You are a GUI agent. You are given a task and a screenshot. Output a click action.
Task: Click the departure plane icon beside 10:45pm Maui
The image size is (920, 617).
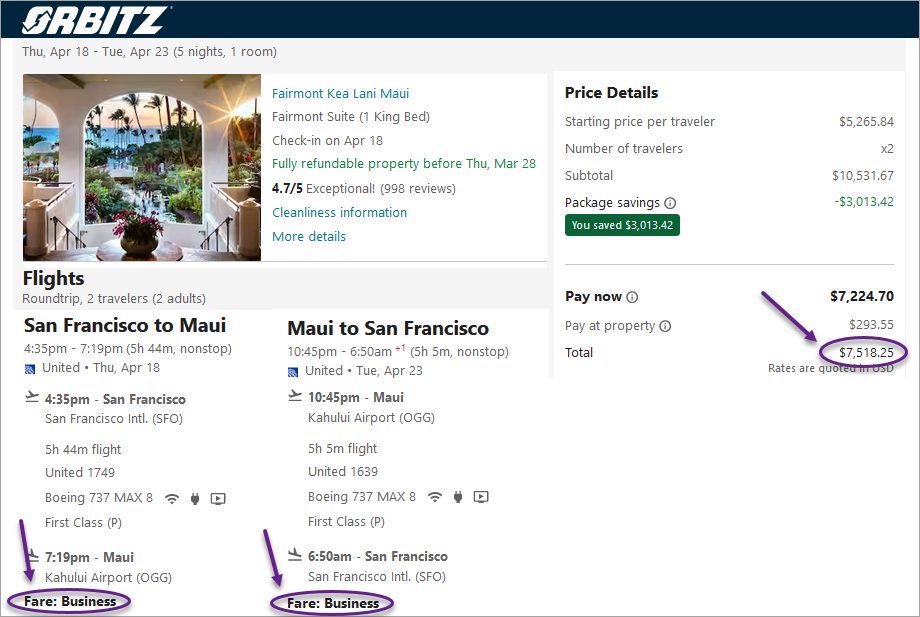tap(295, 396)
